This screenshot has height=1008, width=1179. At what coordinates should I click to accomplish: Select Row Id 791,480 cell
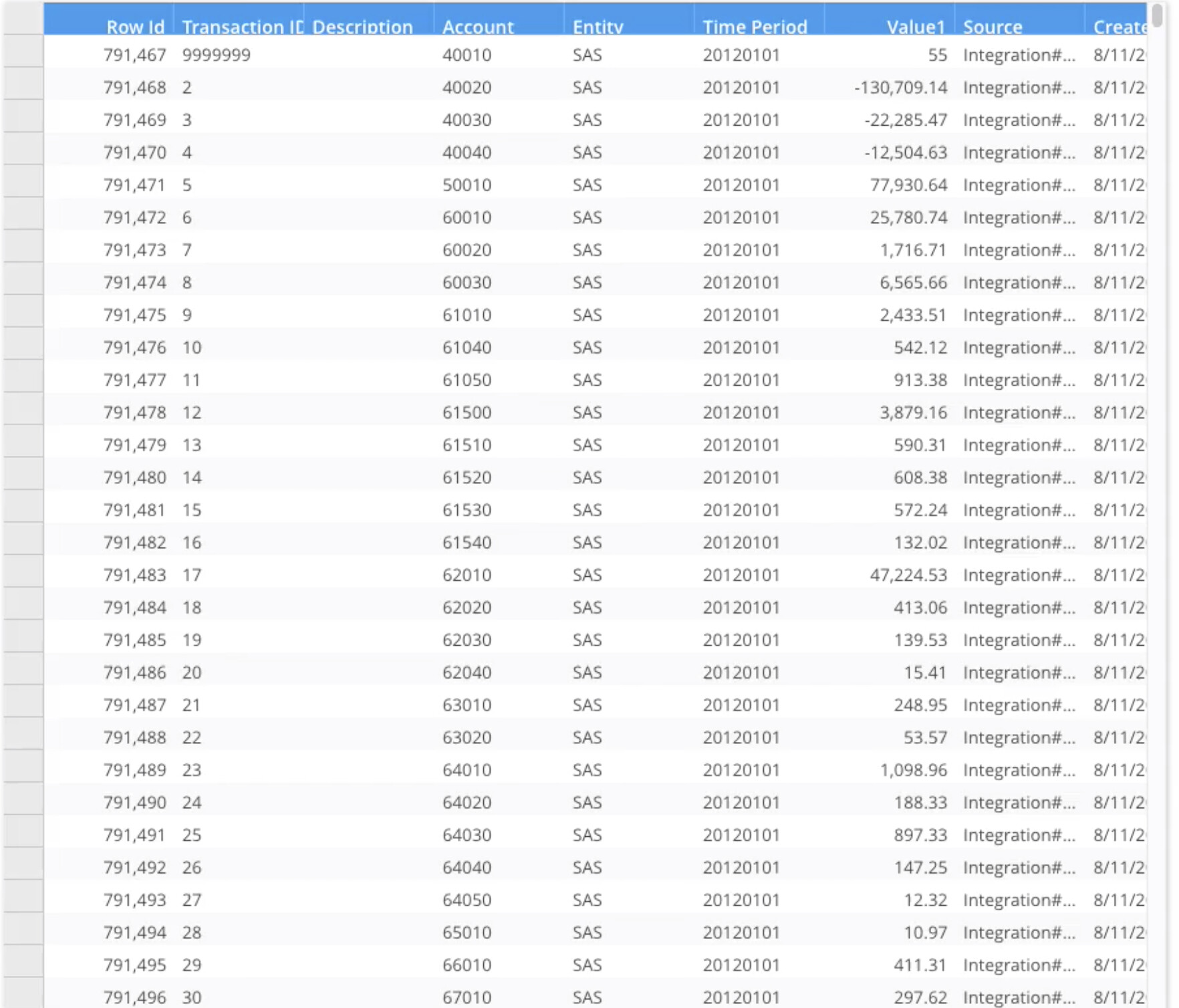click(x=109, y=478)
